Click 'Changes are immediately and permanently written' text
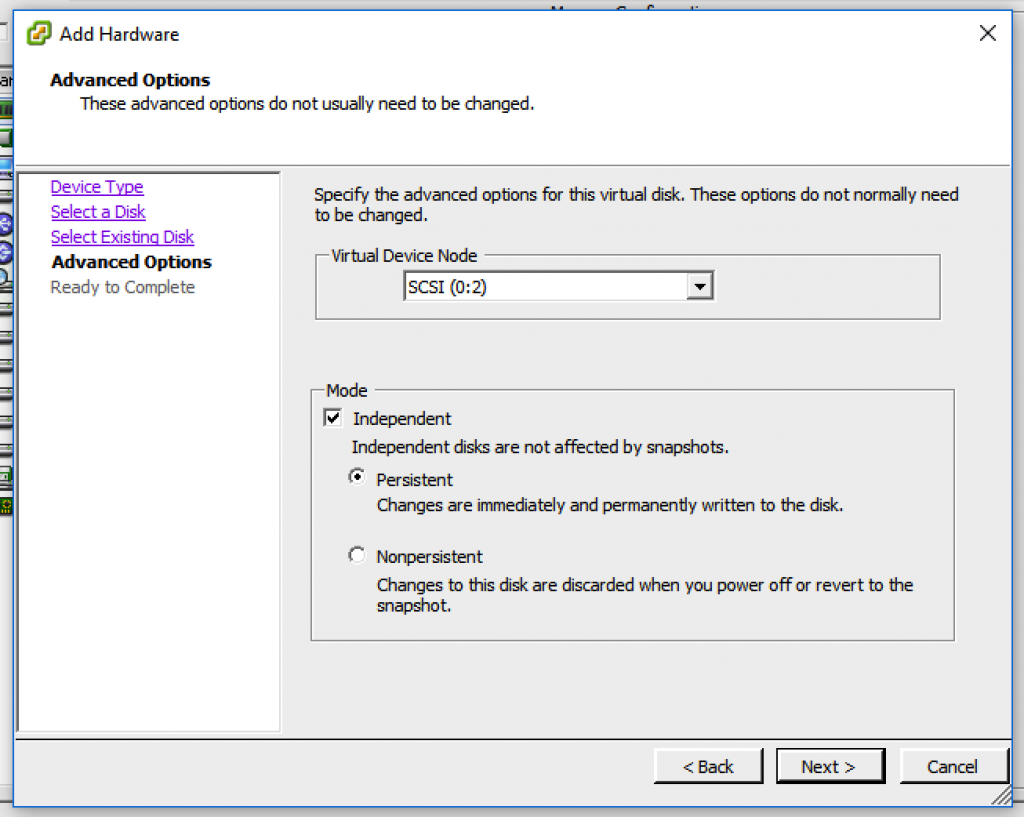 tap(610, 505)
